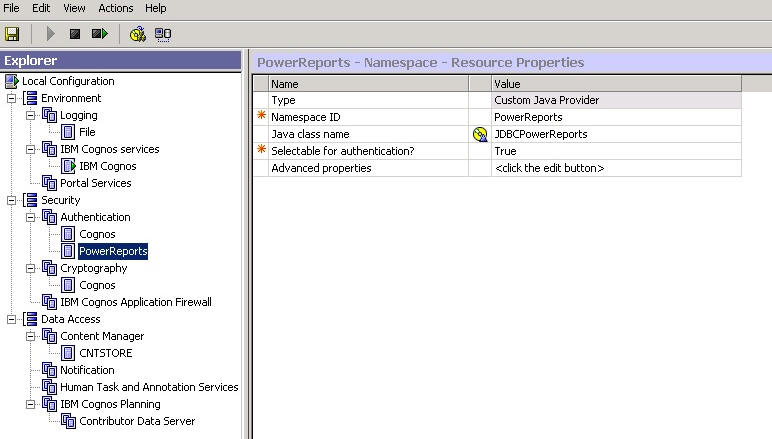Open the Edit menu

point(41,8)
